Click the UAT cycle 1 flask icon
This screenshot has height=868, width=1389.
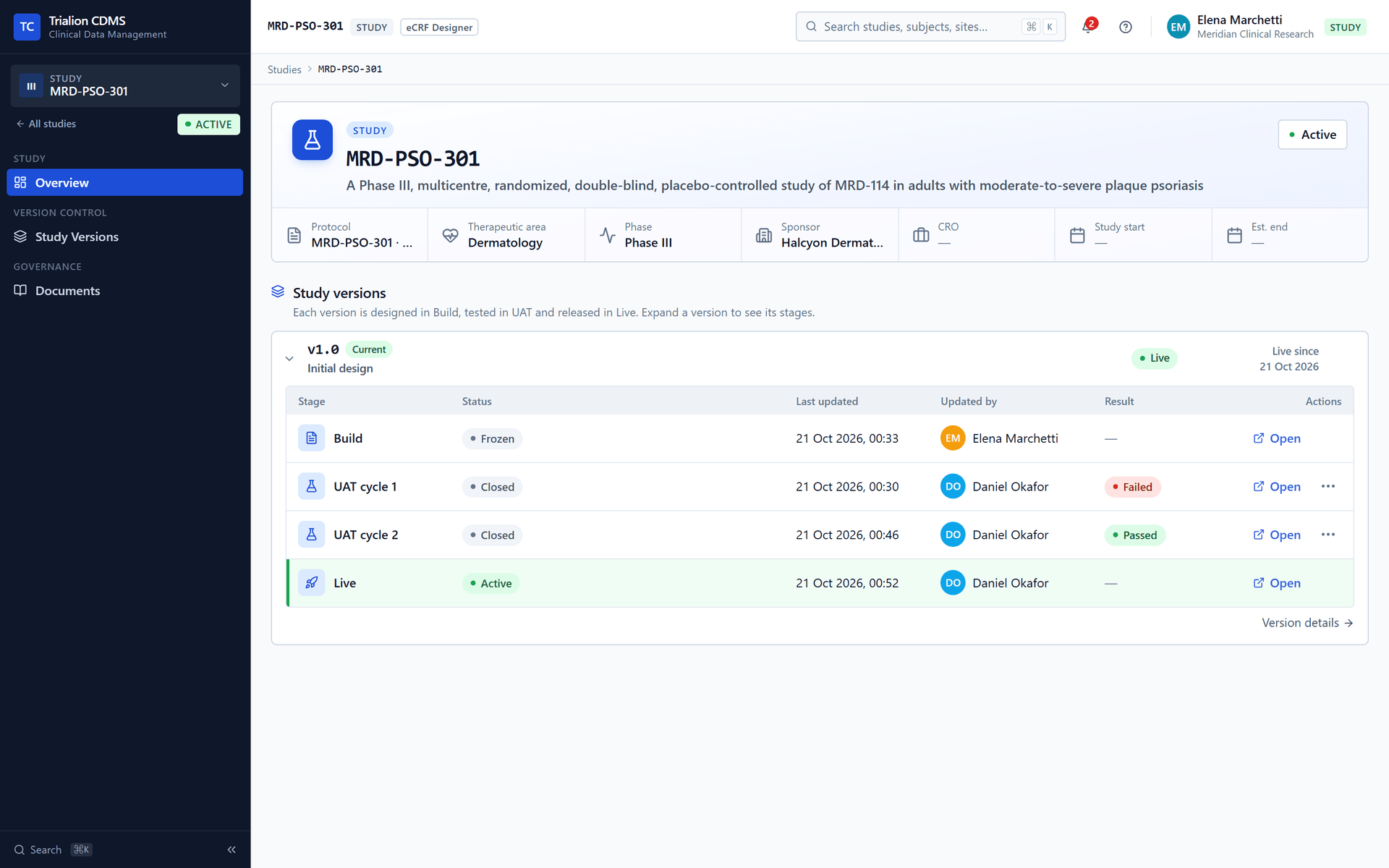[x=311, y=487]
